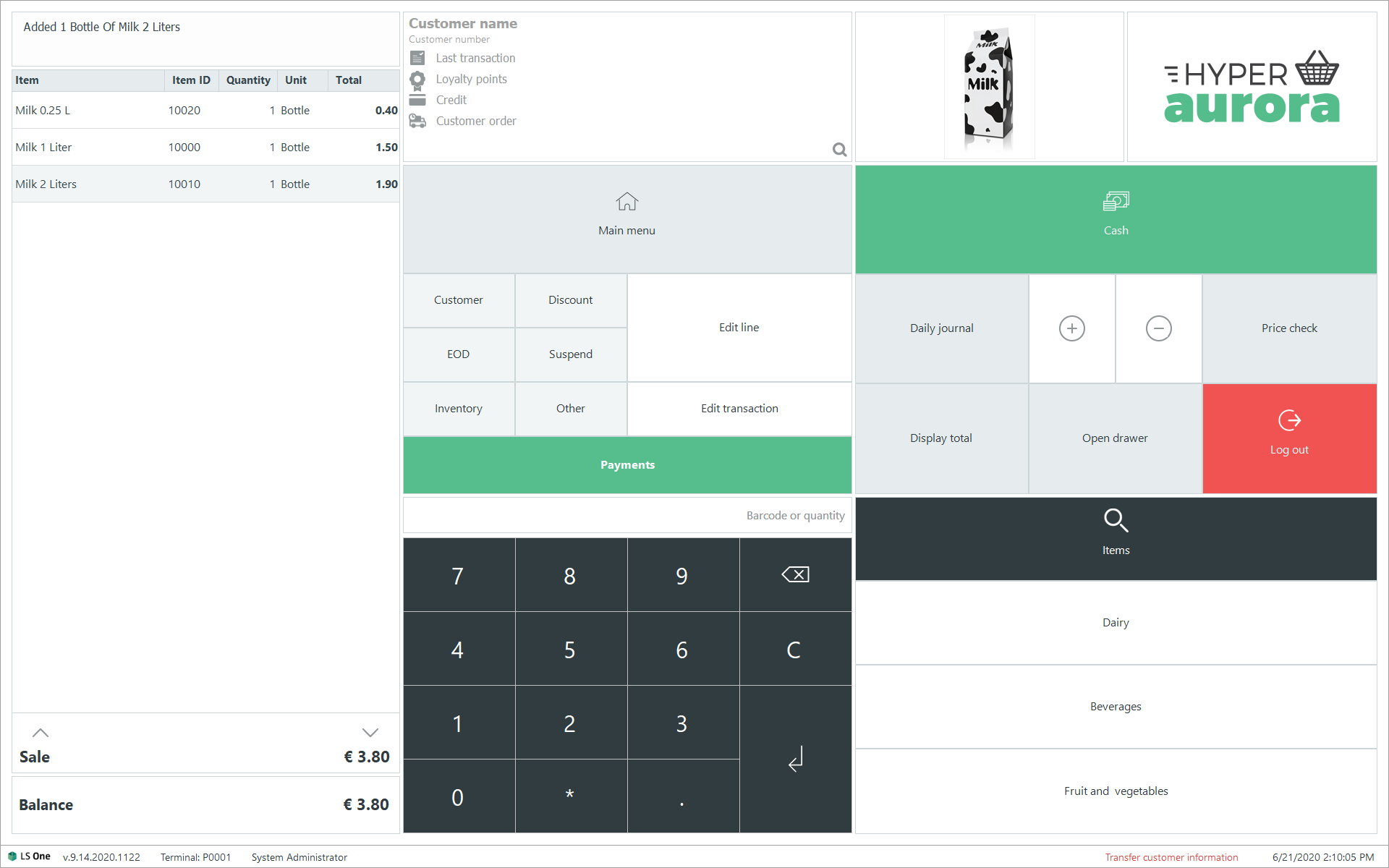This screenshot has height=868, width=1389.
Task: Select the Log out icon
Action: click(1289, 421)
